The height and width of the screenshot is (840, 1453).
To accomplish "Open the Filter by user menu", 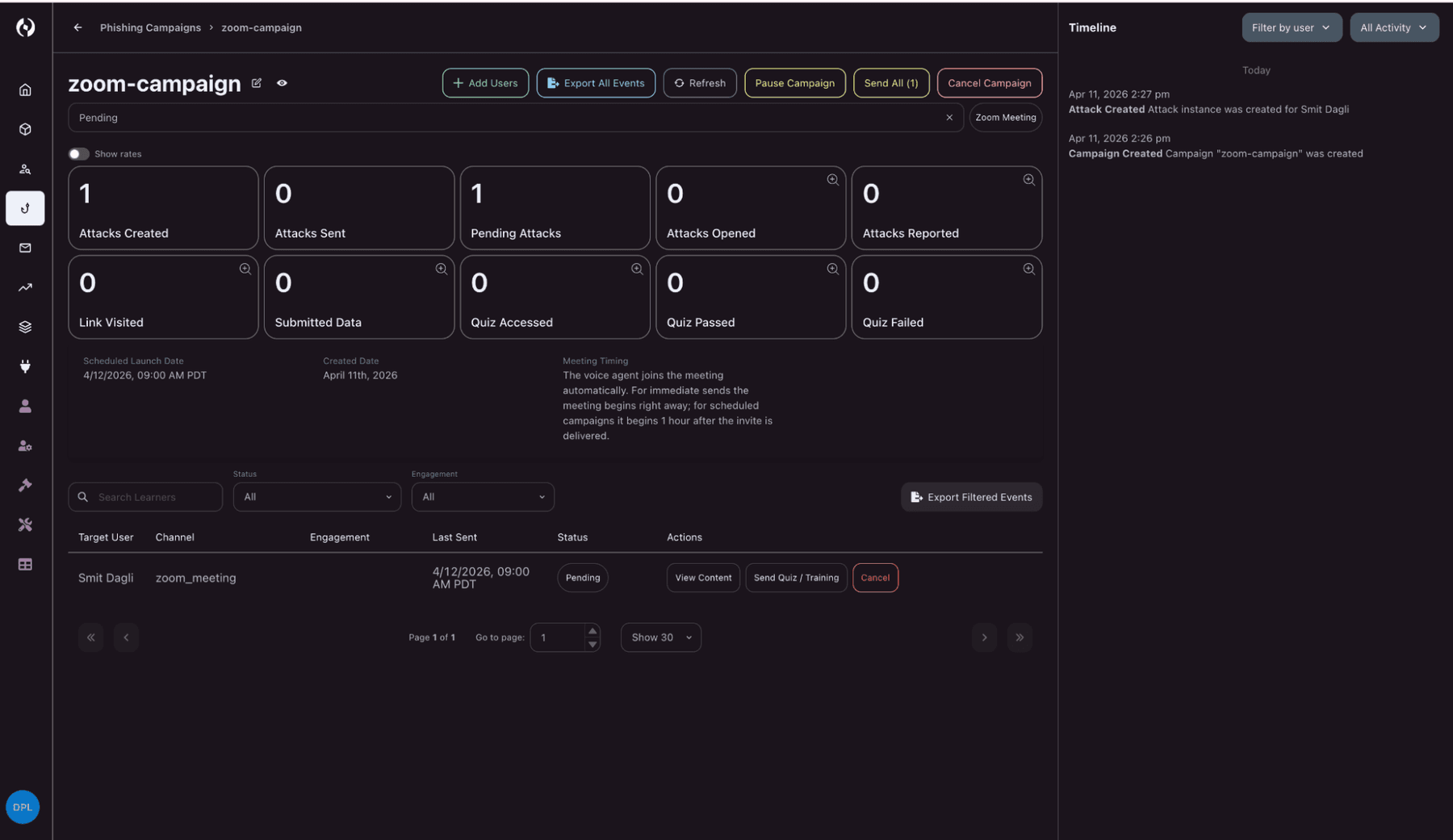I will [x=1292, y=27].
